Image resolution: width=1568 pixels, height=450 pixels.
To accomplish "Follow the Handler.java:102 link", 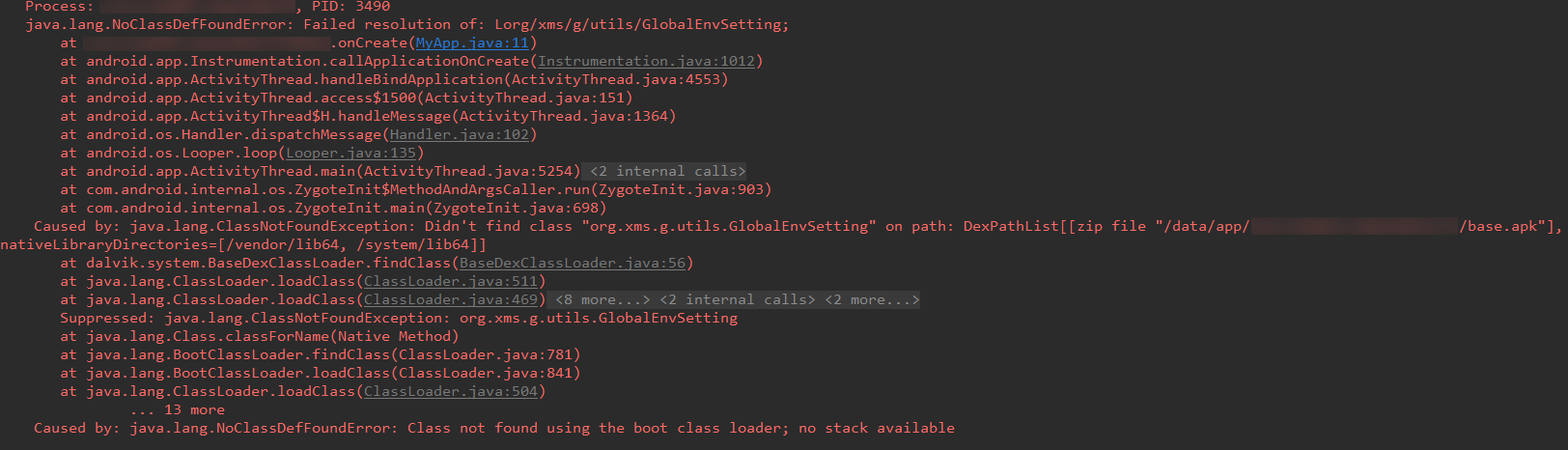I will click(x=460, y=134).
